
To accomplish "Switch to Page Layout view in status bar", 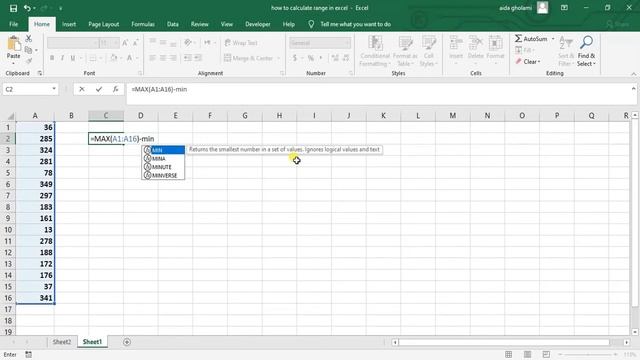I will (527, 354).
